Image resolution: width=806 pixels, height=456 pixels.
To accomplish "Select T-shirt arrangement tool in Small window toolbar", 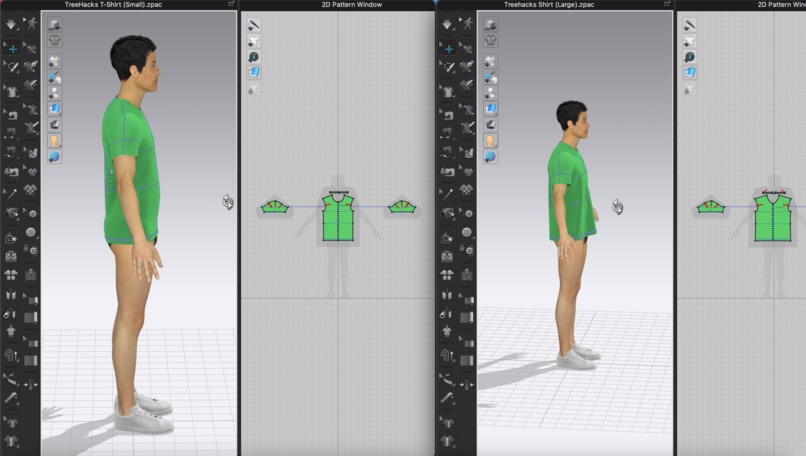I will coord(11,92).
